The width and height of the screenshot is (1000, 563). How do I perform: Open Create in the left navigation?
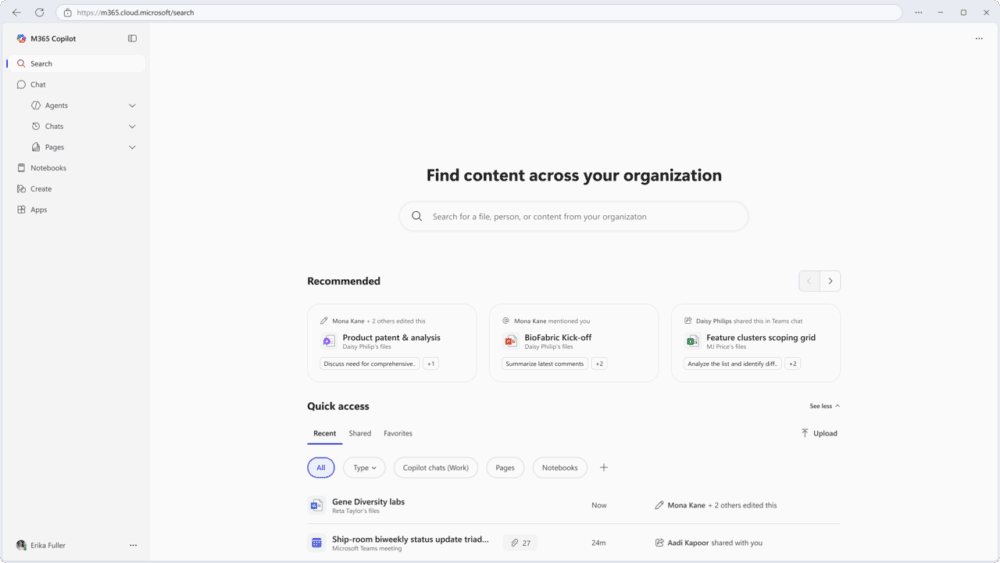pyautogui.click(x=76, y=189)
